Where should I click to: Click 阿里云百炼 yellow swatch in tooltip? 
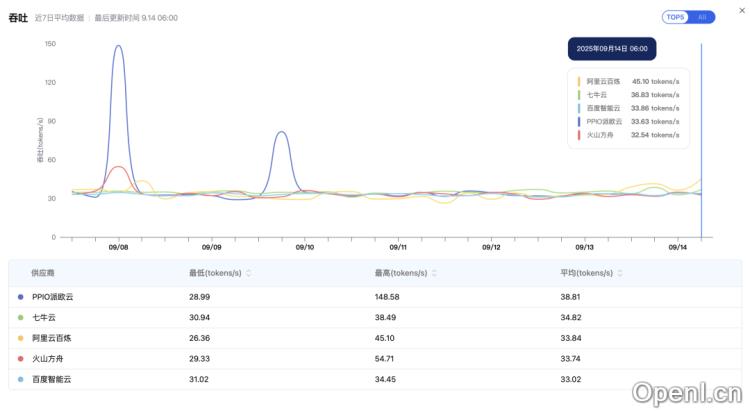tap(579, 81)
